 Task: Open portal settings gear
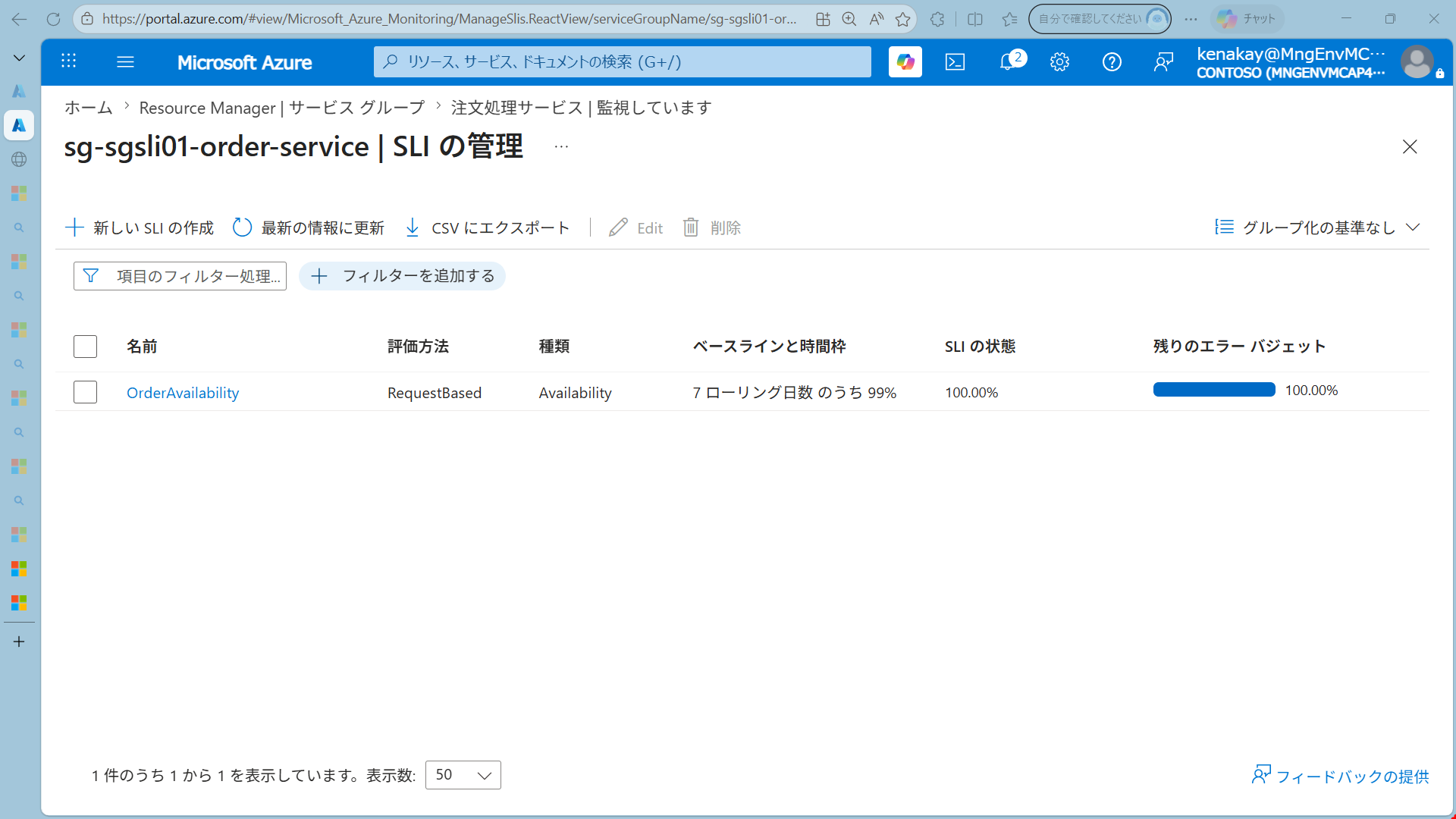(x=1059, y=61)
